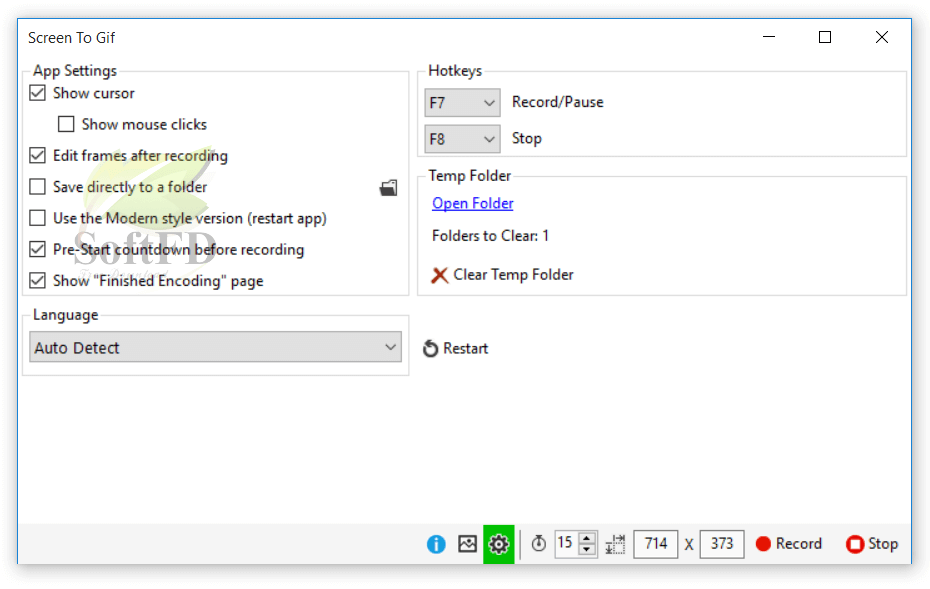Expand the Auto Detect language dropdown
This screenshot has width=930, height=589.
click(215, 347)
